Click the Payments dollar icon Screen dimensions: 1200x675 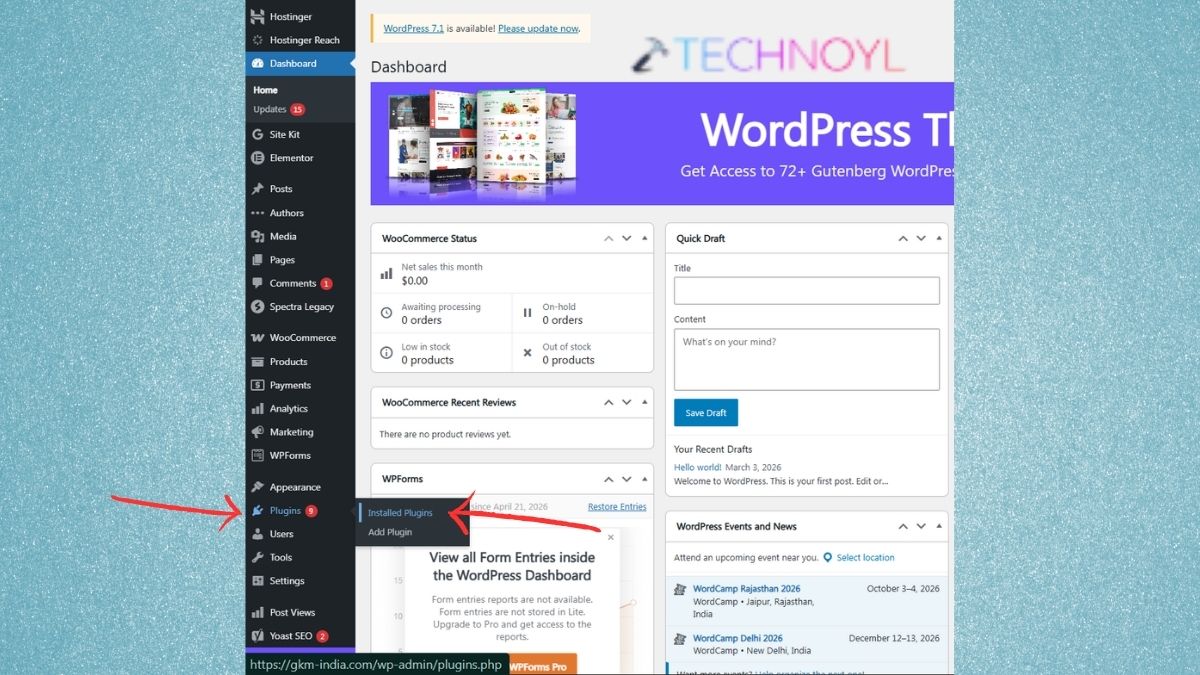tap(258, 385)
